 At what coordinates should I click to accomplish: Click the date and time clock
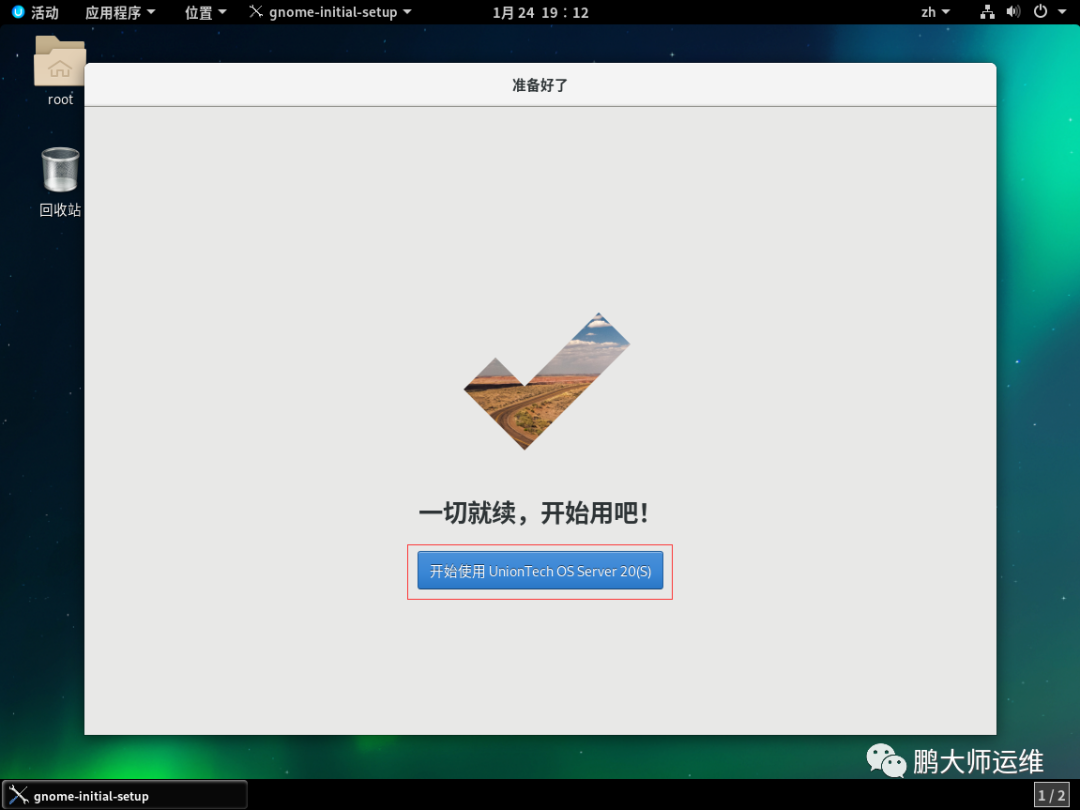point(541,12)
